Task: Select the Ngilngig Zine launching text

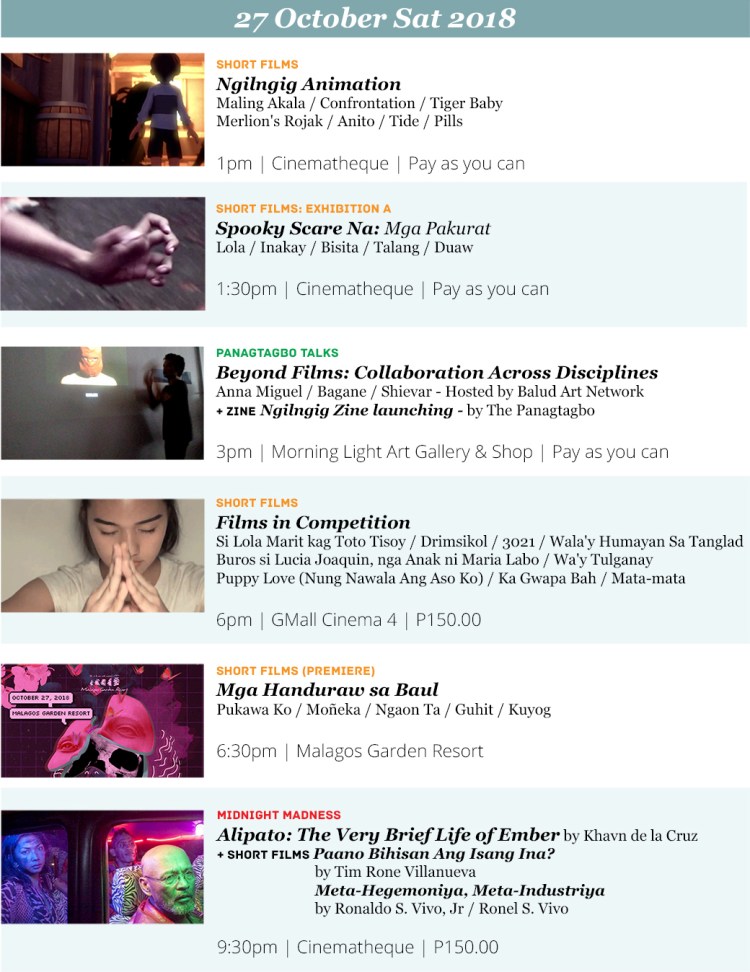Action: 357,410
